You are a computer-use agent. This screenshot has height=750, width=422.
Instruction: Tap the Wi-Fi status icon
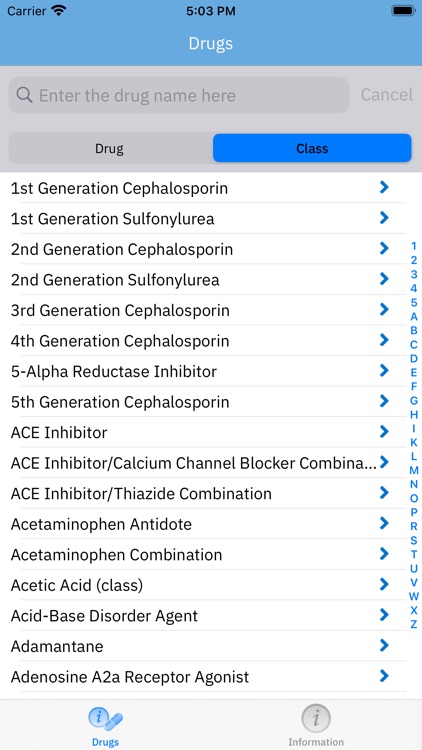coord(59,11)
